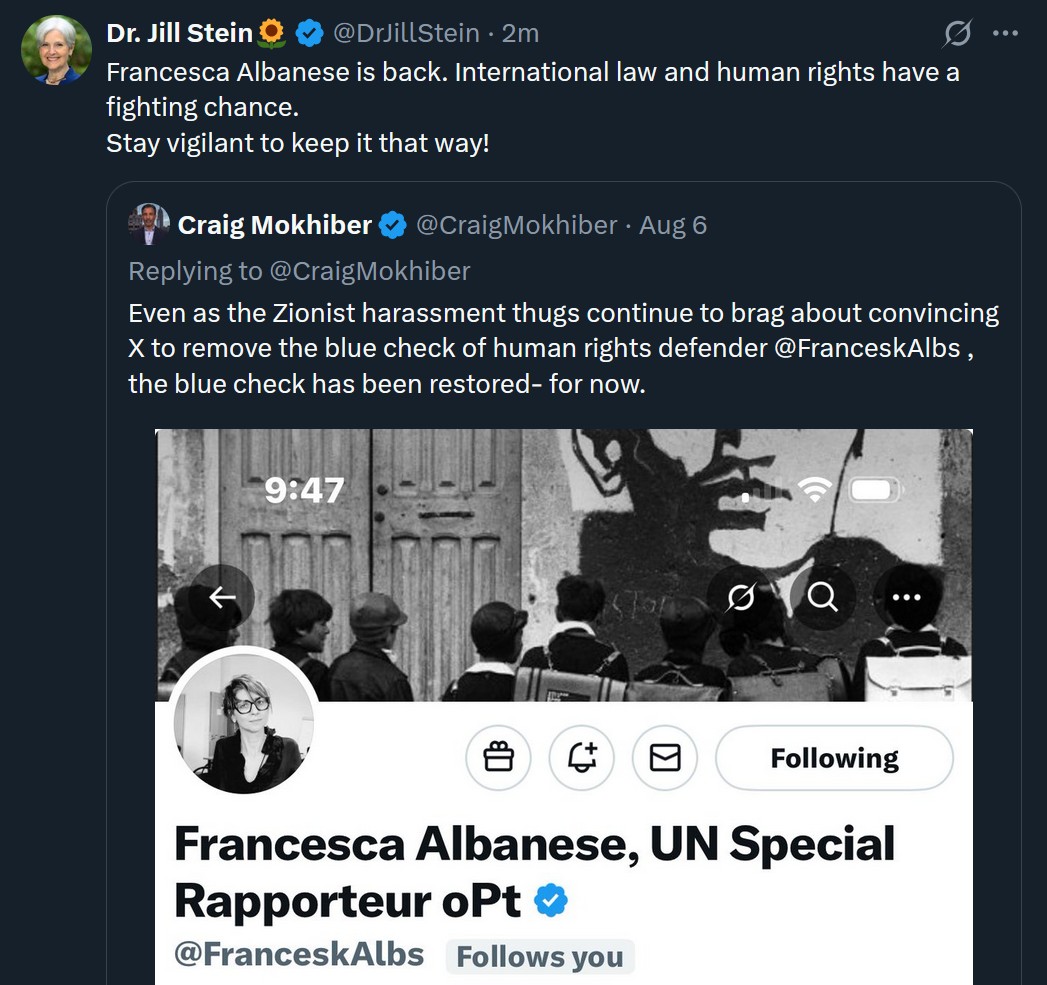Viewport: 1047px width, 985px height.
Task: Toggle the Following button on Francesca Albanese's profile
Action: (x=834, y=758)
